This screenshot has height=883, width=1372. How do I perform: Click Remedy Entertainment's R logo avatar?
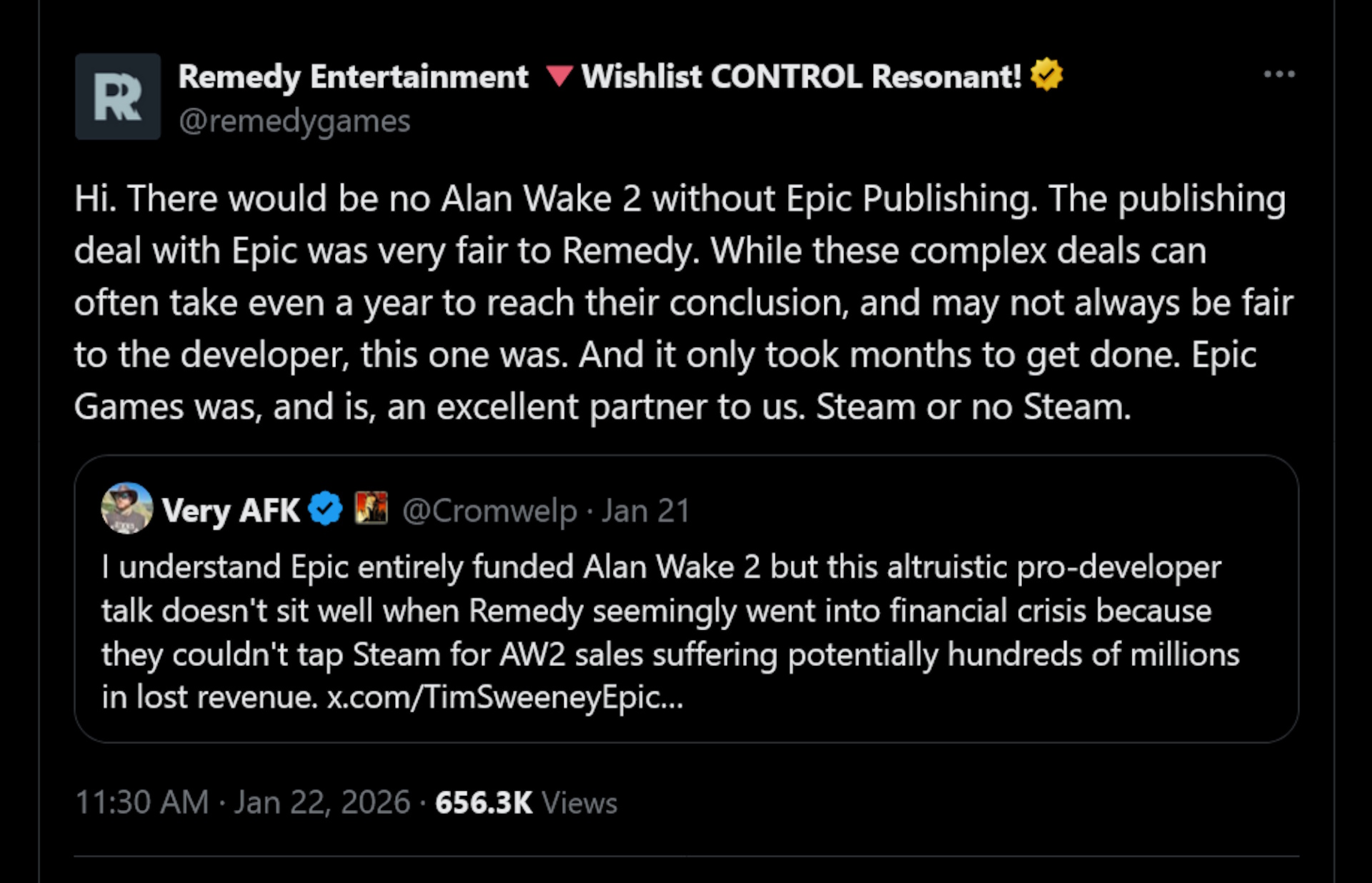coord(117,96)
